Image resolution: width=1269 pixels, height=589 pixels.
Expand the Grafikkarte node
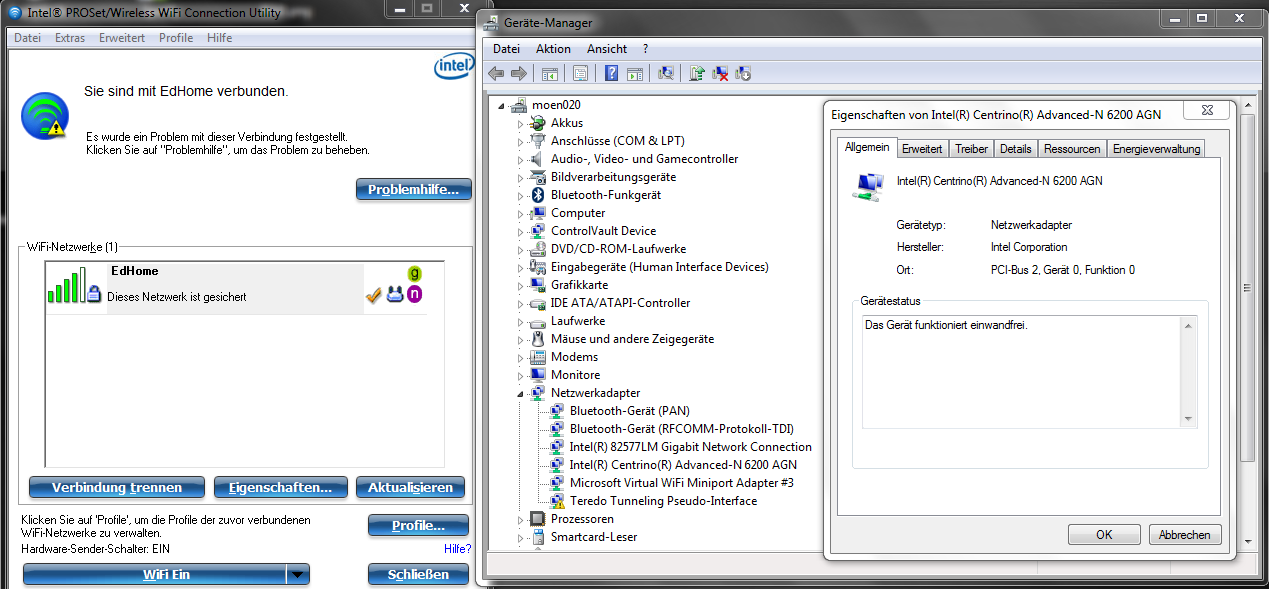(520, 286)
